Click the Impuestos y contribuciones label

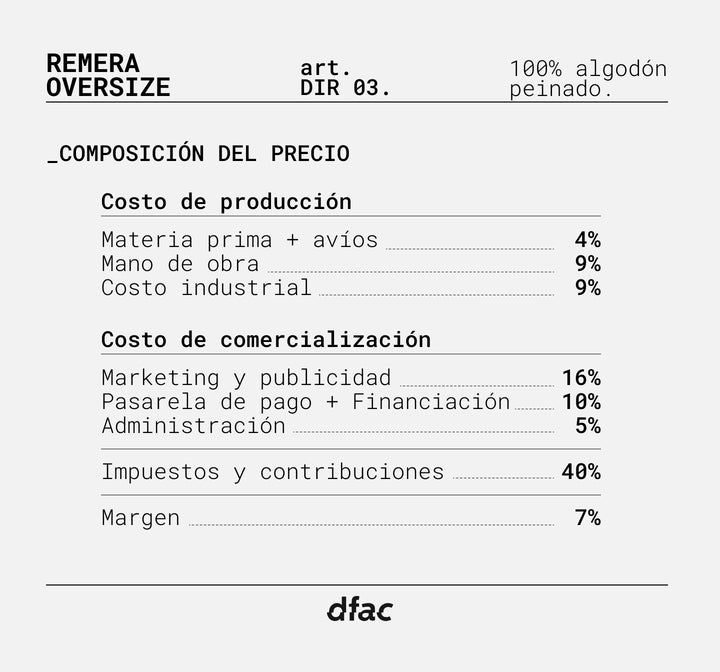[x=272, y=472]
